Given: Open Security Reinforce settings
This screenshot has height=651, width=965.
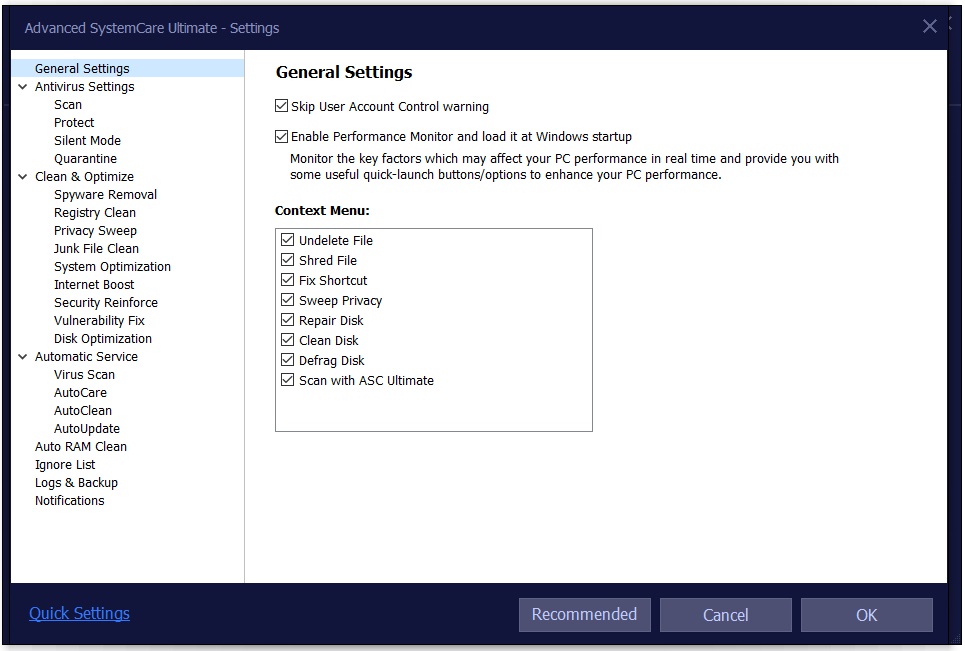Looking at the screenshot, I should [106, 303].
